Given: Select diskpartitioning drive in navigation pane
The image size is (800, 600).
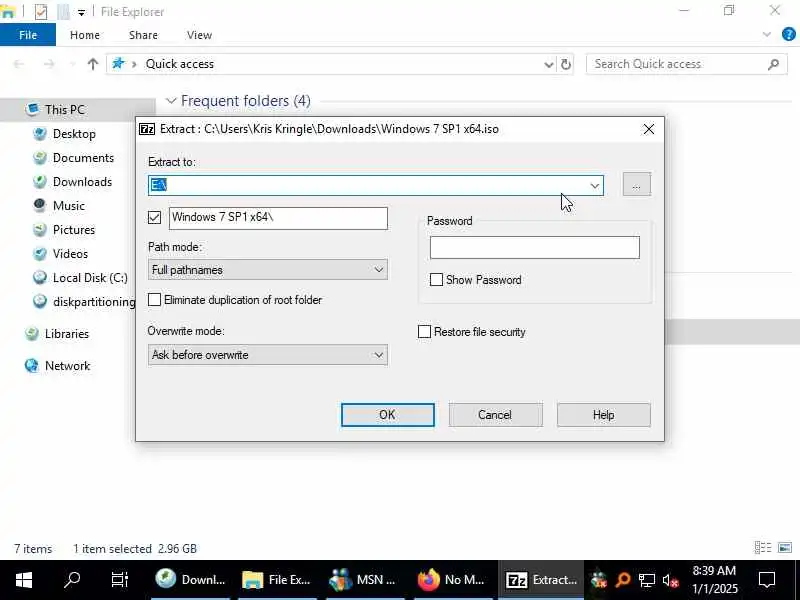Looking at the screenshot, I should coord(93,302).
